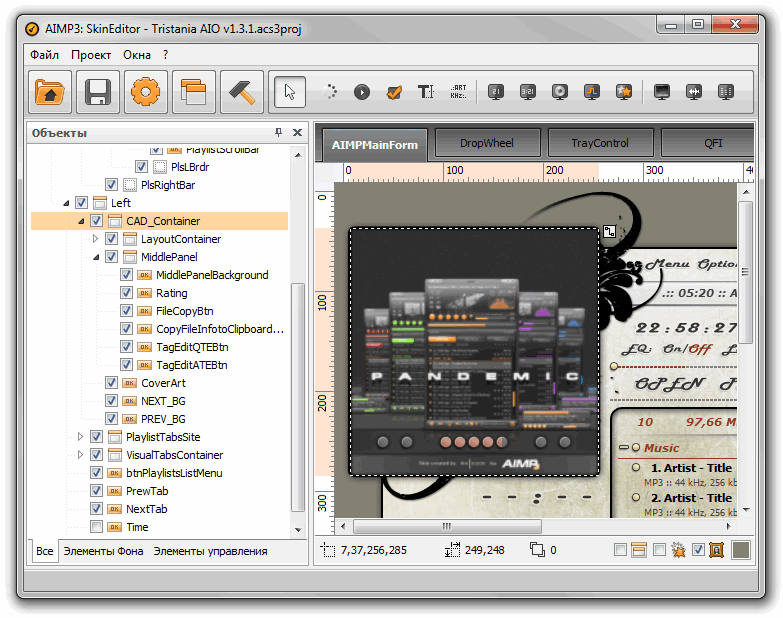Click canvas vertical scrollbar down arrow
Screen dimensions: 783x618
(746, 510)
